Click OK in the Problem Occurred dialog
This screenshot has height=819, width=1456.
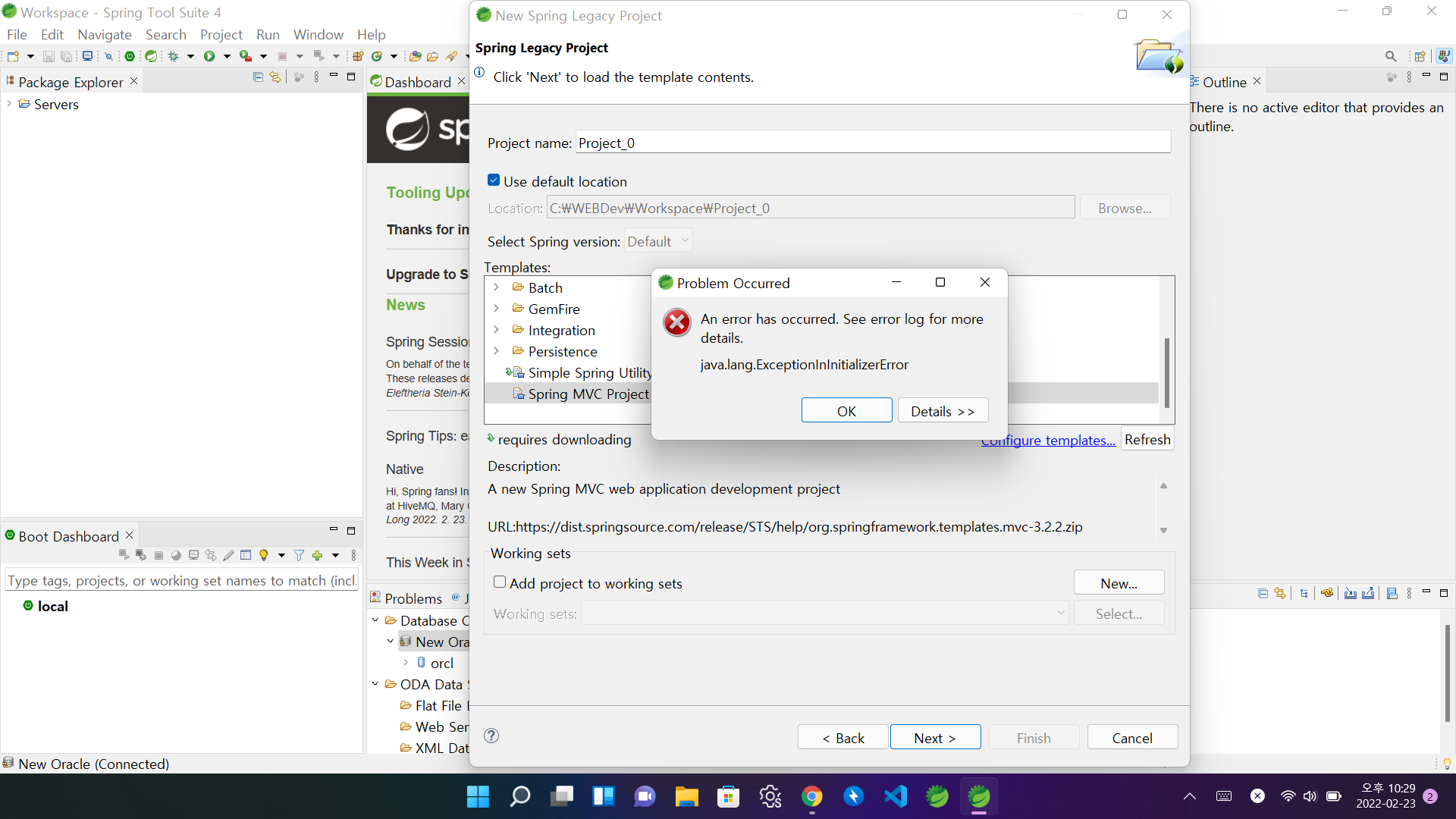tap(846, 410)
